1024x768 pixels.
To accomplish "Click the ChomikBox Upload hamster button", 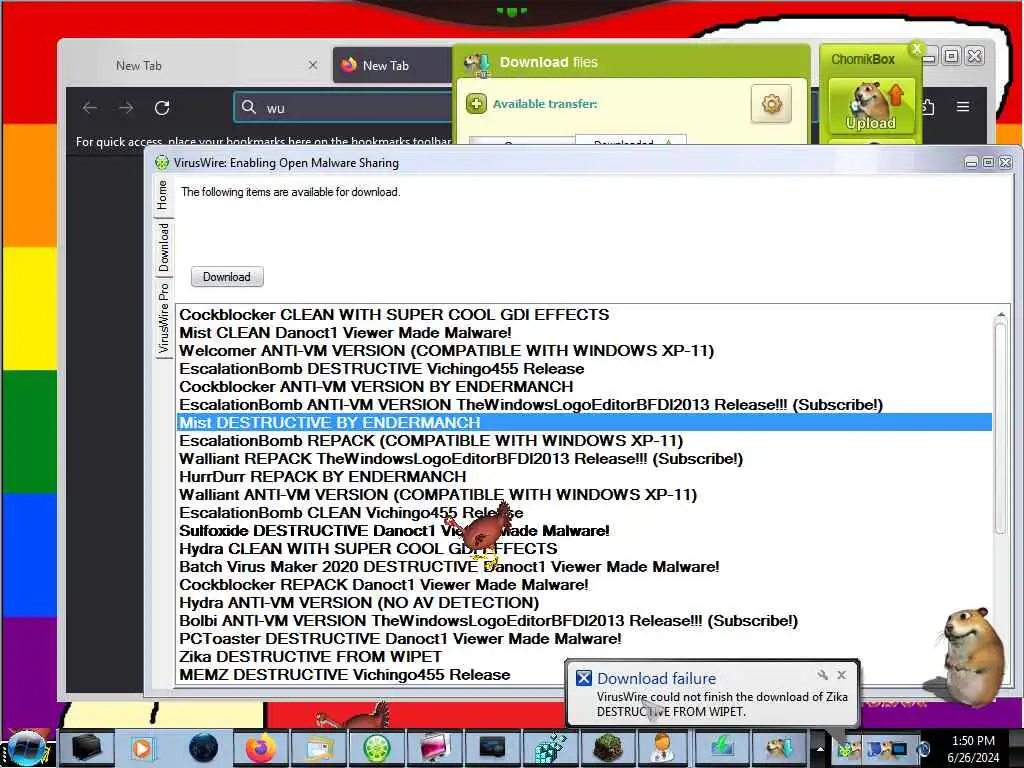I will pos(871,106).
